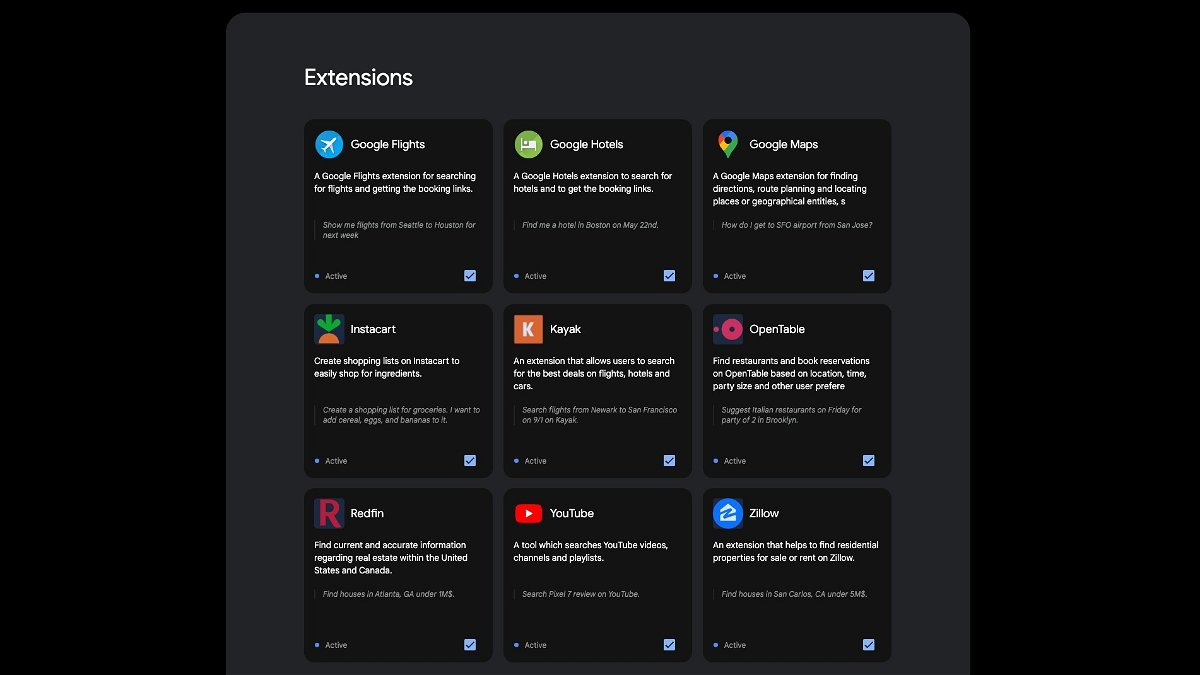Select the Google Hotels example prompt text
The height and width of the screenshot is (675, 1200).
[590, 225]
